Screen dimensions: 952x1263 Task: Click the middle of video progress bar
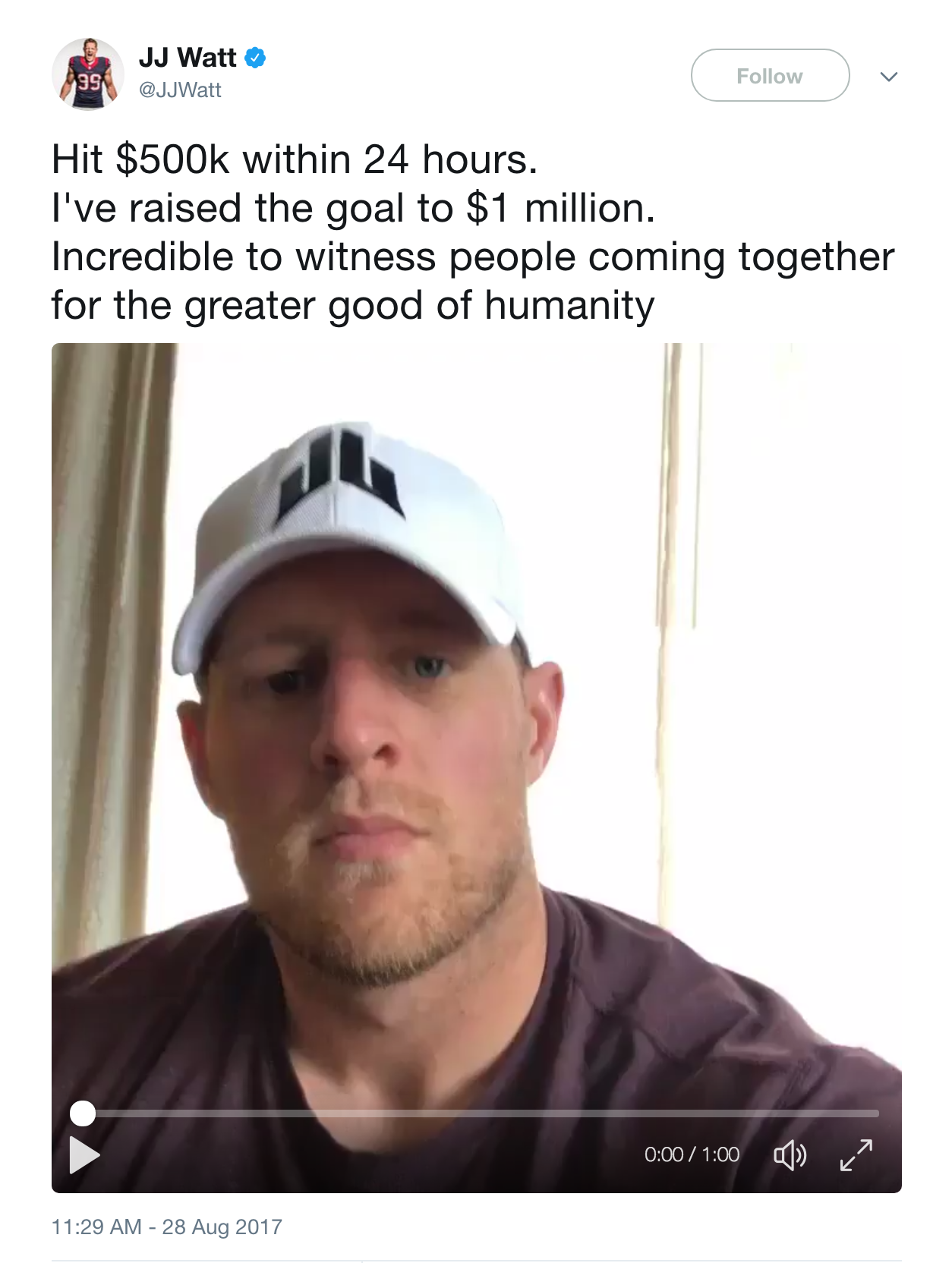[x=481, y=1113]
